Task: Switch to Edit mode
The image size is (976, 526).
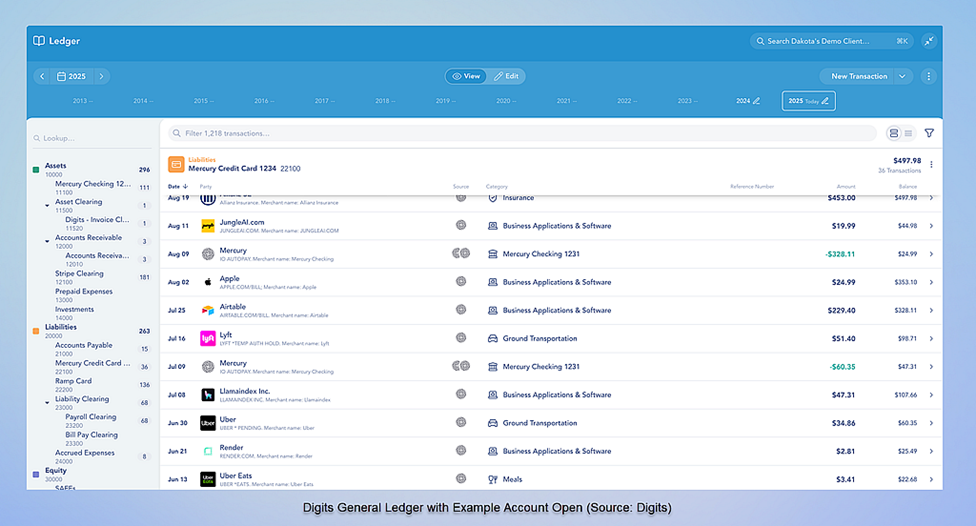Action: click(x=506, y=76)
